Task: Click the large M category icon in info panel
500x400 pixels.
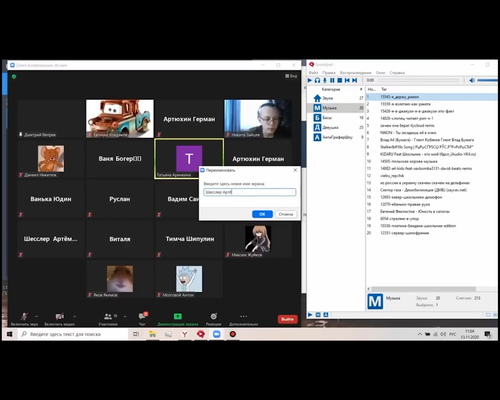Action: click(375, 301)
